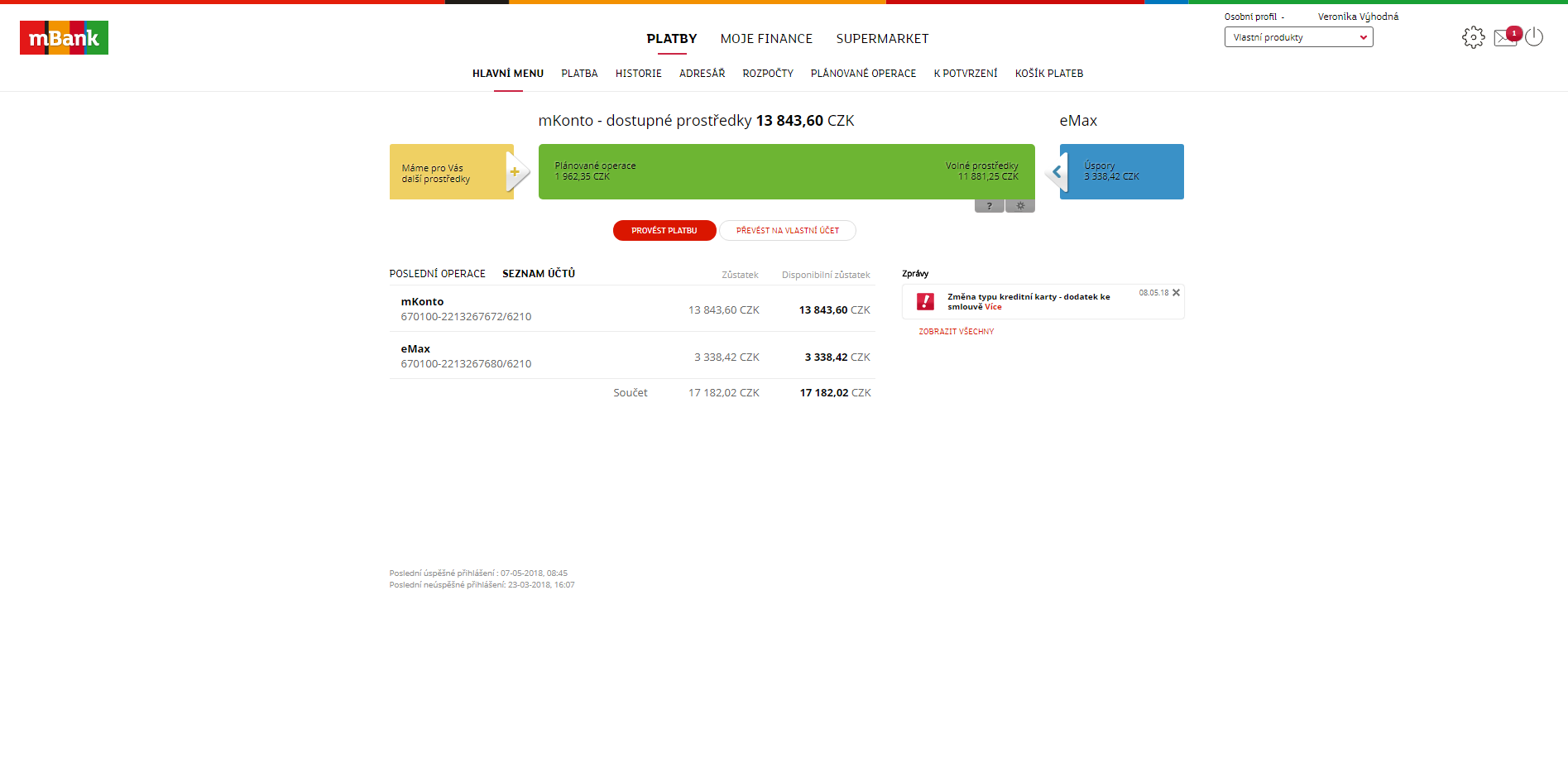Click the eMax heading above blue box
The image size is (1568, 782).
tap(1078, 121)
